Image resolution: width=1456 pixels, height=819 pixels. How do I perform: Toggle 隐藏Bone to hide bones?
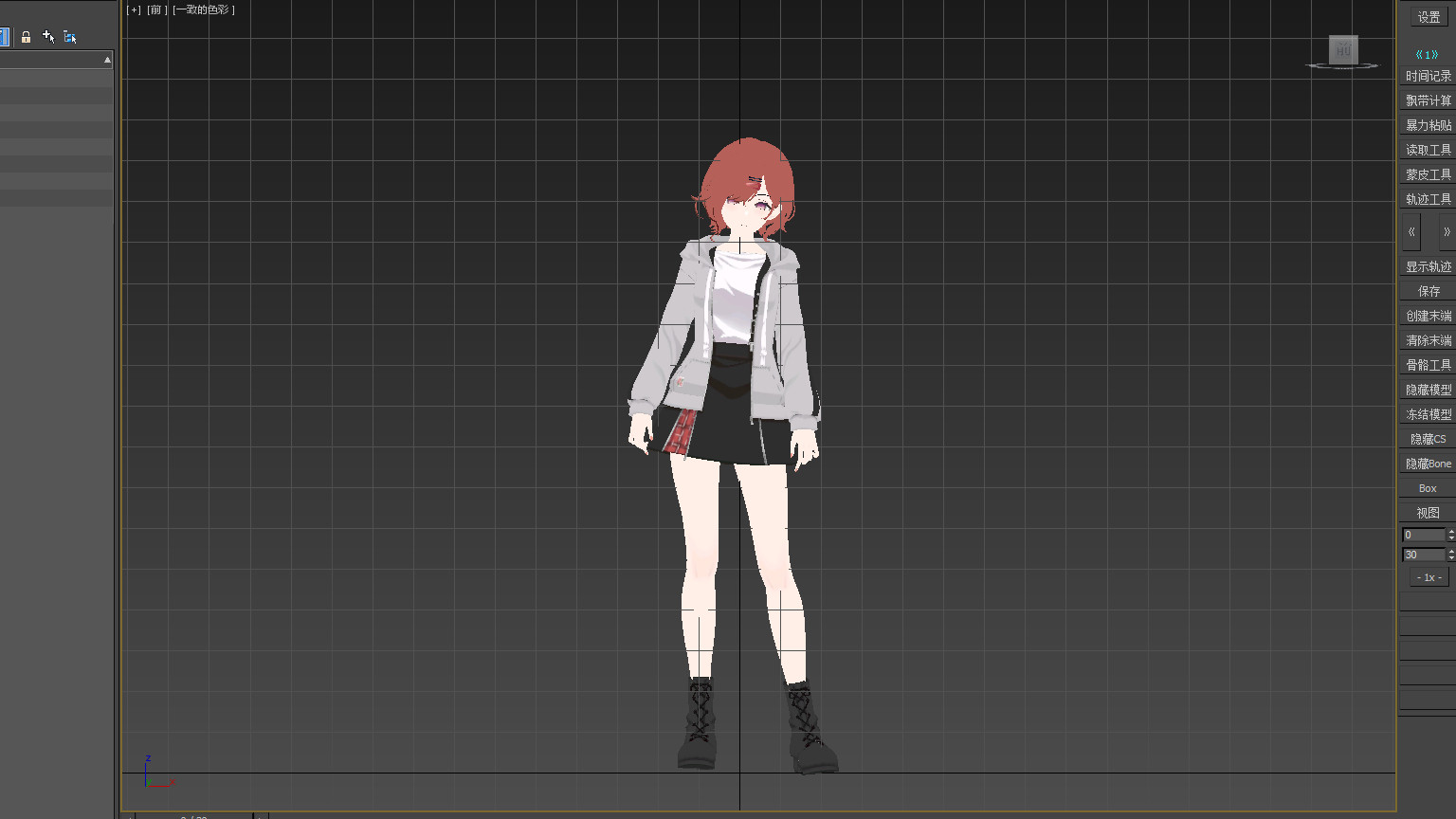tap(1428, 464)
